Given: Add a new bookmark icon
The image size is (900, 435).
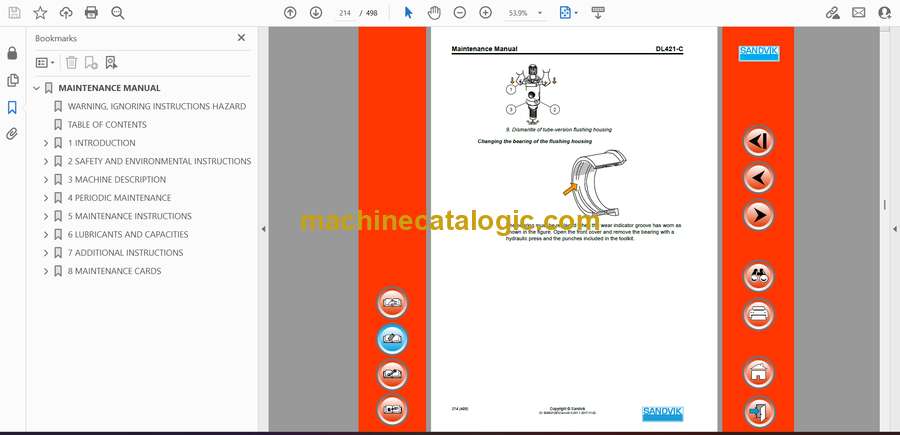Looking at the screenshot, I should pos(91,63).
